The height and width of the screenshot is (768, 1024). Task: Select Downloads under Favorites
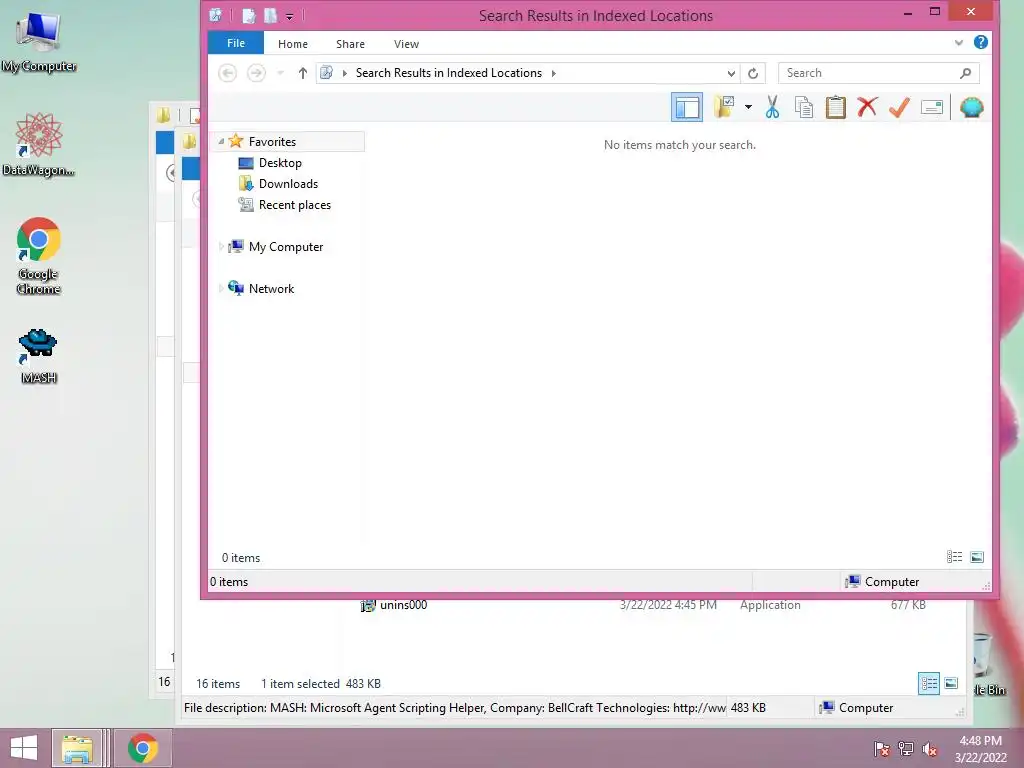tap(288, 184)
